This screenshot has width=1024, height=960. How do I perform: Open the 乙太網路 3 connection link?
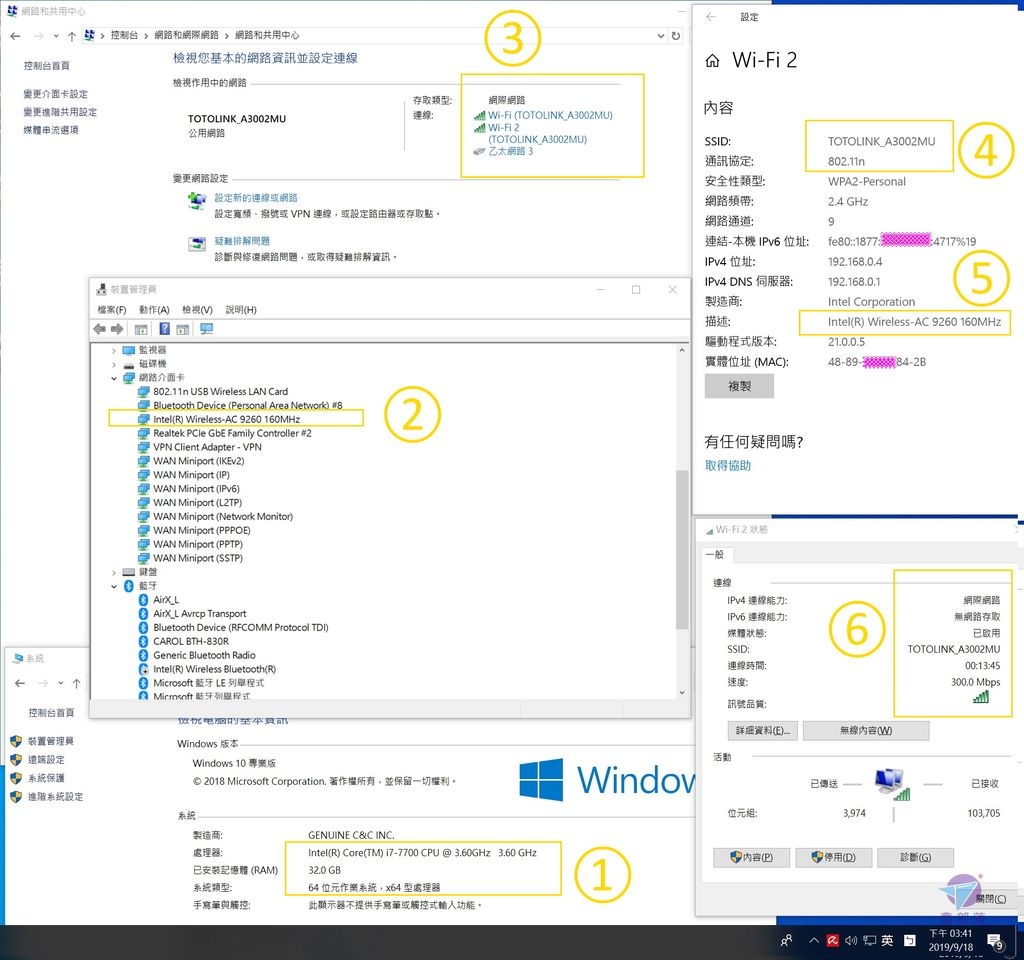511,152
